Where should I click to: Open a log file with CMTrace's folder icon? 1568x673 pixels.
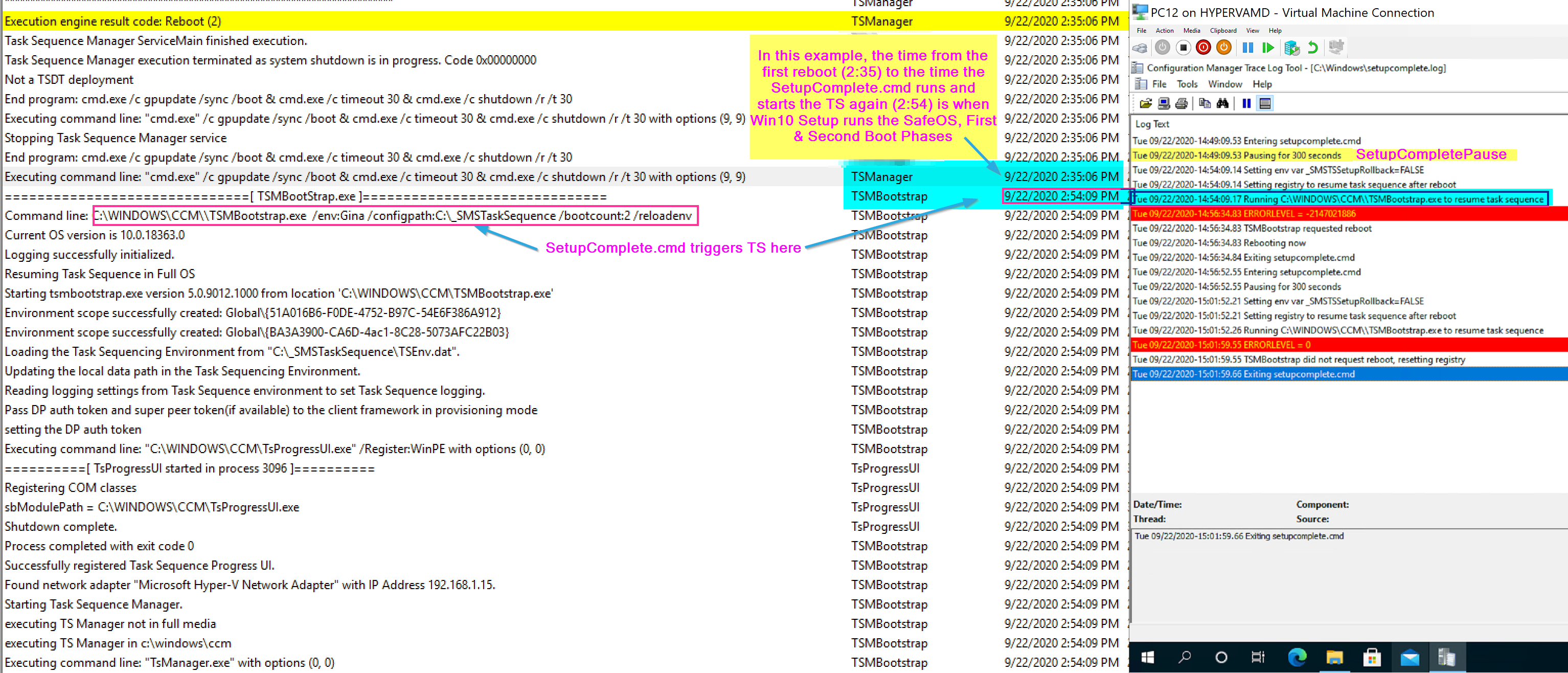[1145, 103]
